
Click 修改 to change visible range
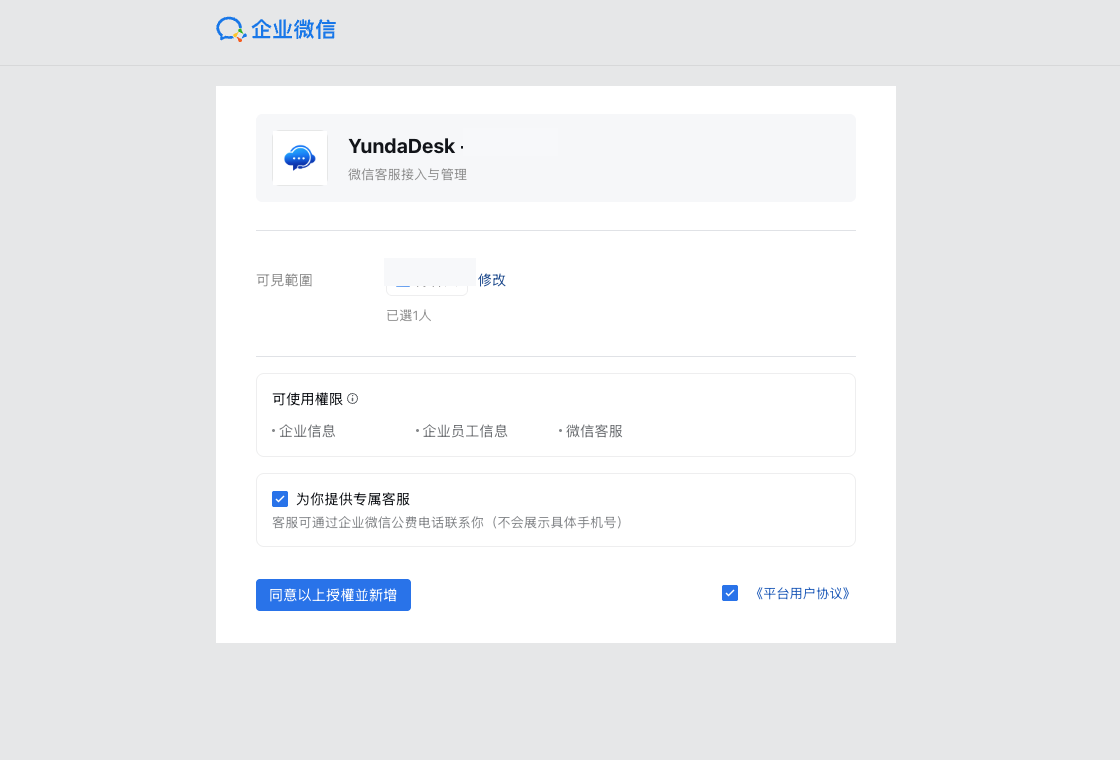[491, 280]
